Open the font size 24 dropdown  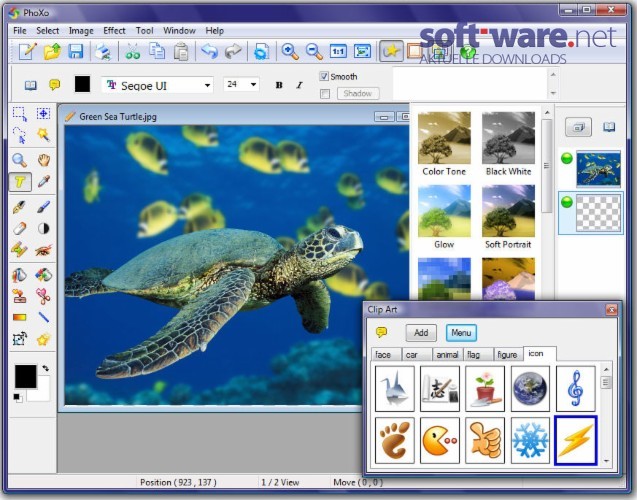(254, 84)
